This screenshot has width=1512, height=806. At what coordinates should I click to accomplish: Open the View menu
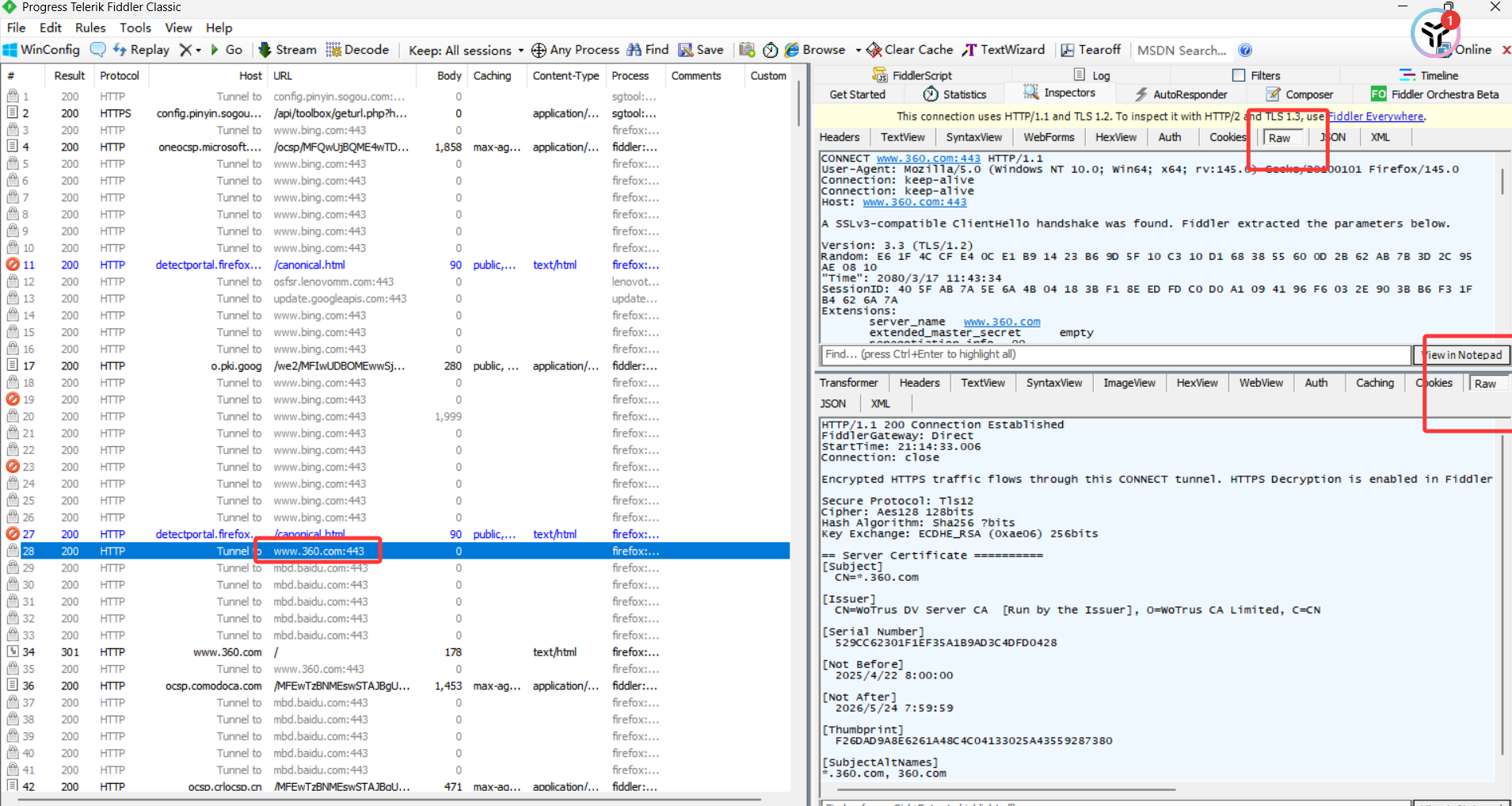pyautogui.click(x=178, y=28)
